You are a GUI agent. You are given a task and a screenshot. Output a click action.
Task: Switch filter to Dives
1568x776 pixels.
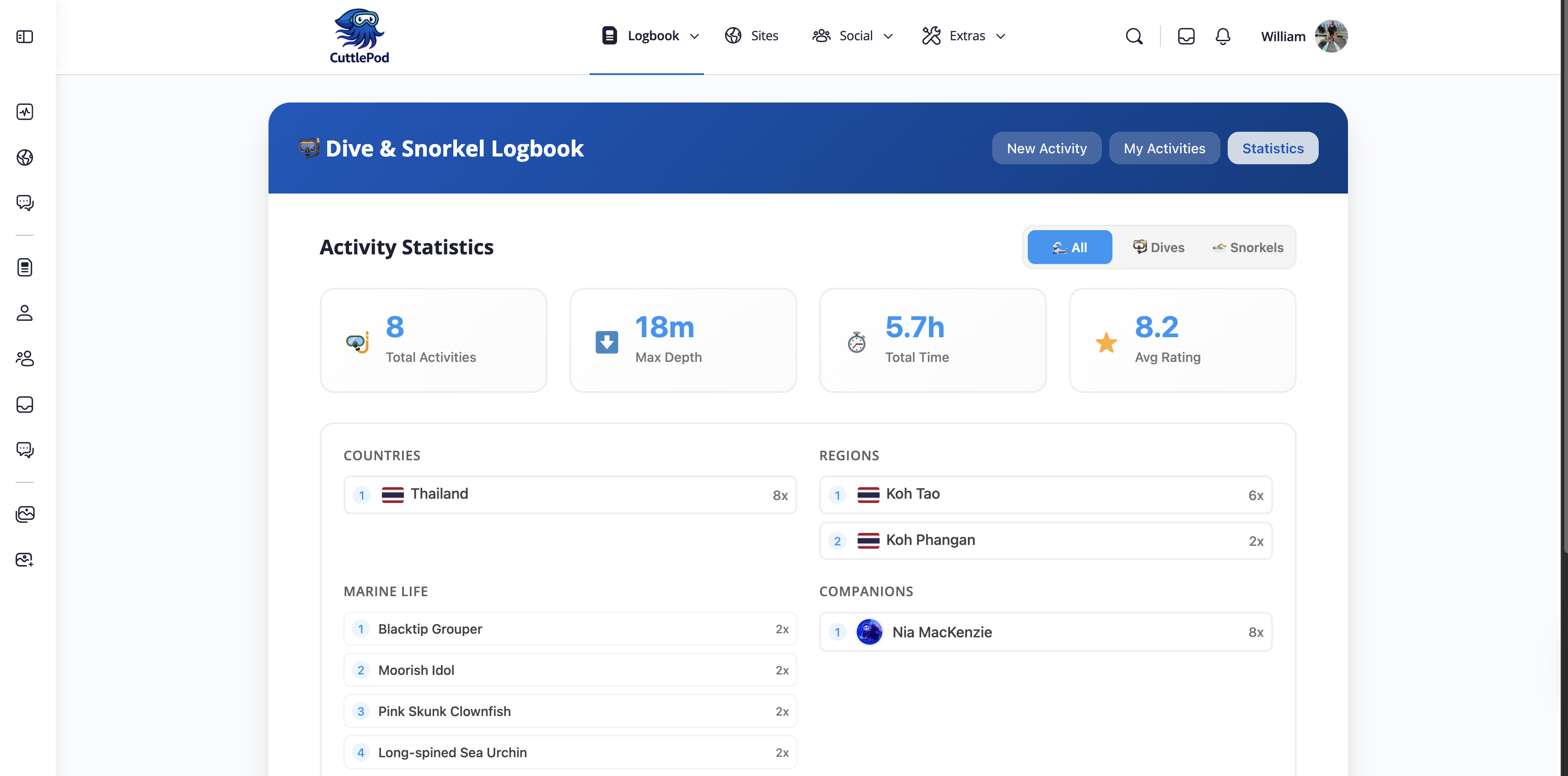pos(1158,247)
